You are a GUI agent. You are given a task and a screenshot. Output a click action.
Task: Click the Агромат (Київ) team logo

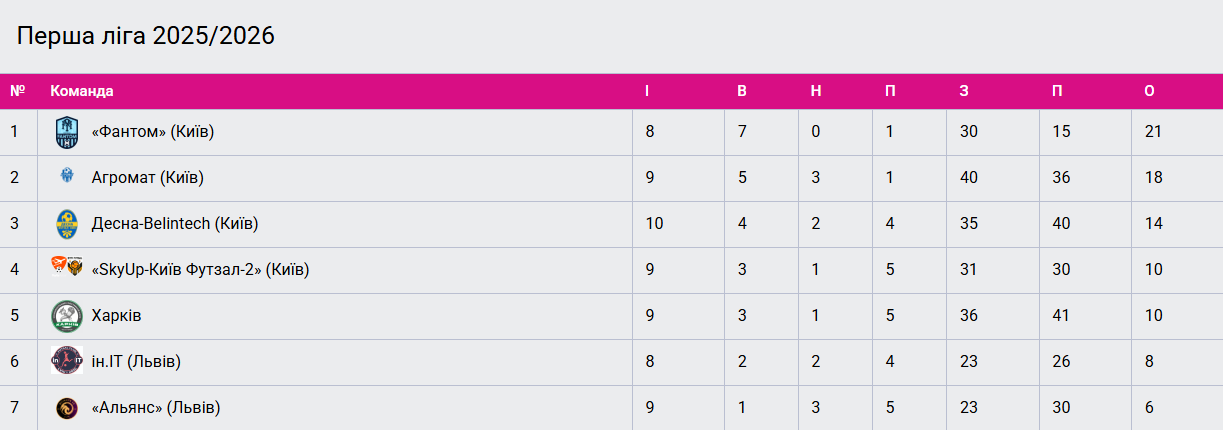(67, 177)
